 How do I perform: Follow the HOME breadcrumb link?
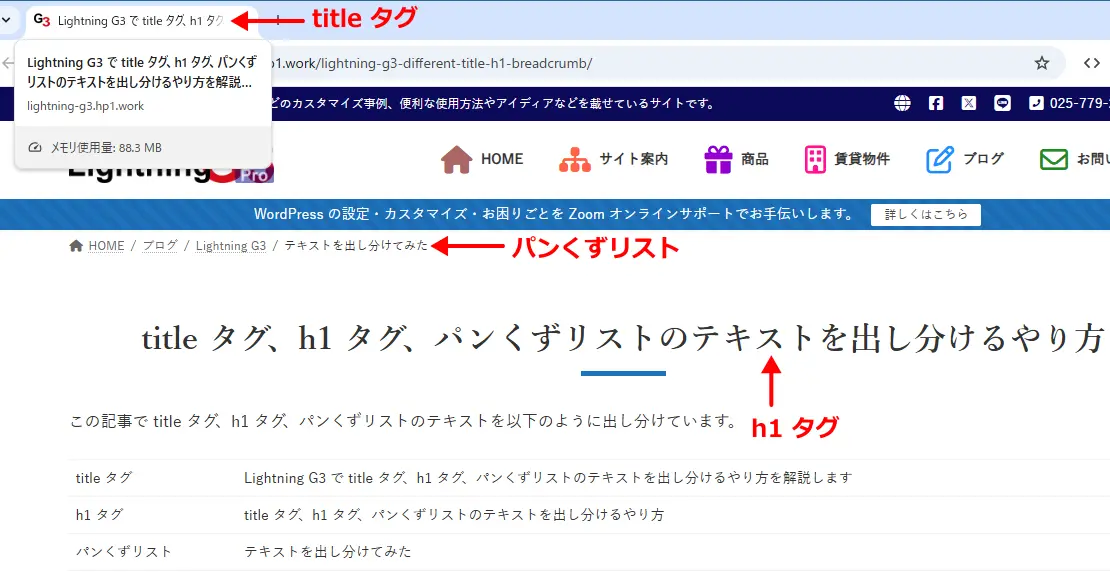point(106,246)
